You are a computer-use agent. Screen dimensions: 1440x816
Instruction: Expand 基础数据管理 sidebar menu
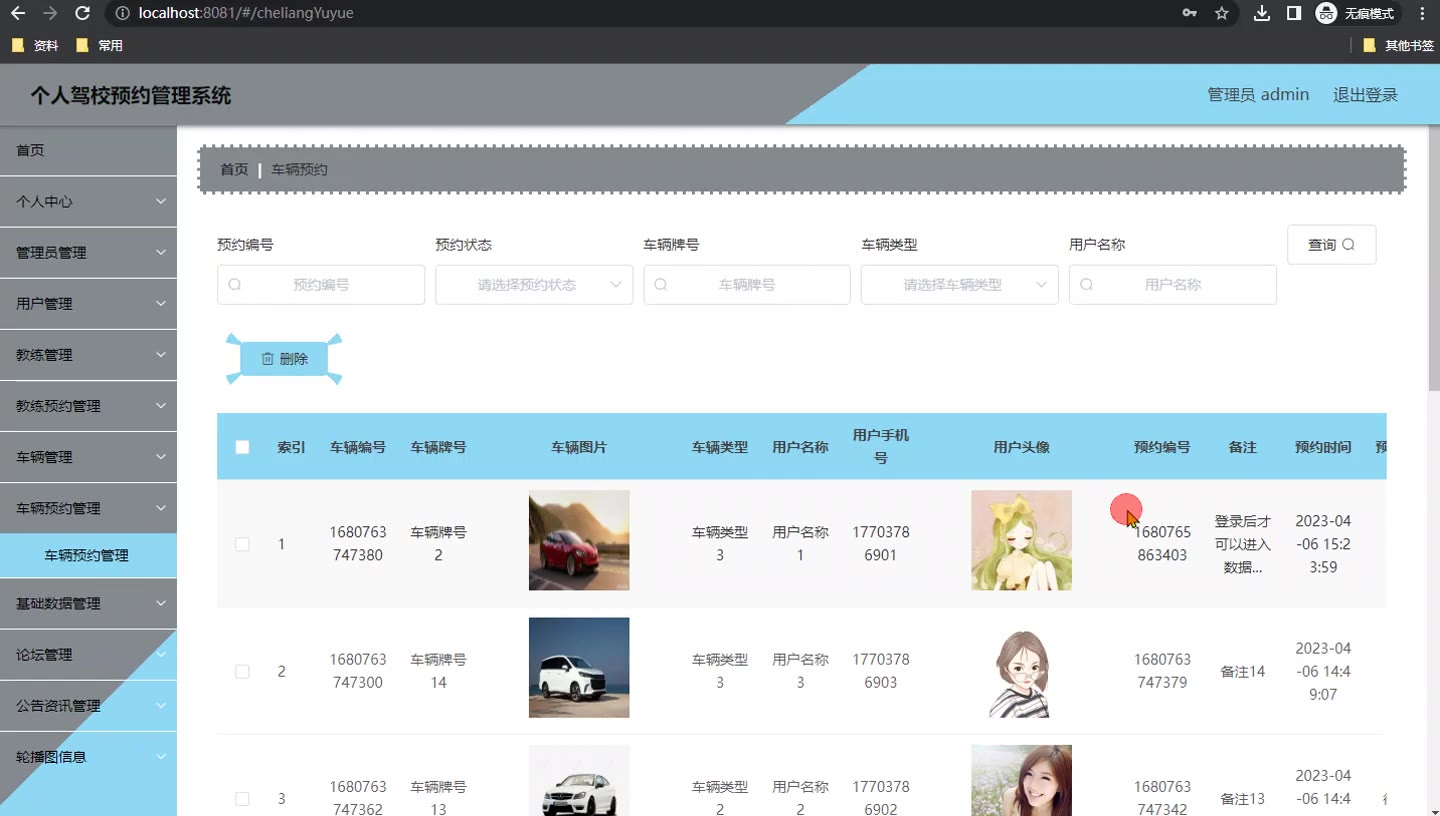point(88,604)
